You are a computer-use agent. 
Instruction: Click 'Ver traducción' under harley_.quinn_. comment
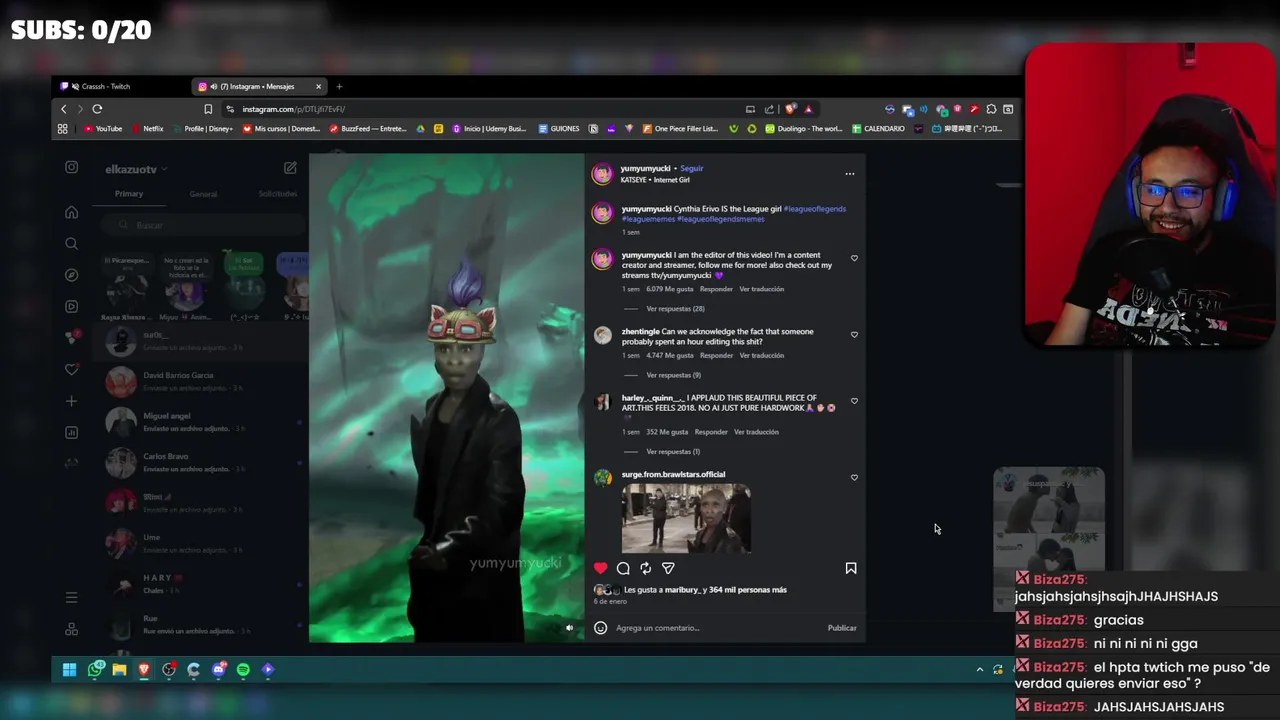click(x=756, y=432)
